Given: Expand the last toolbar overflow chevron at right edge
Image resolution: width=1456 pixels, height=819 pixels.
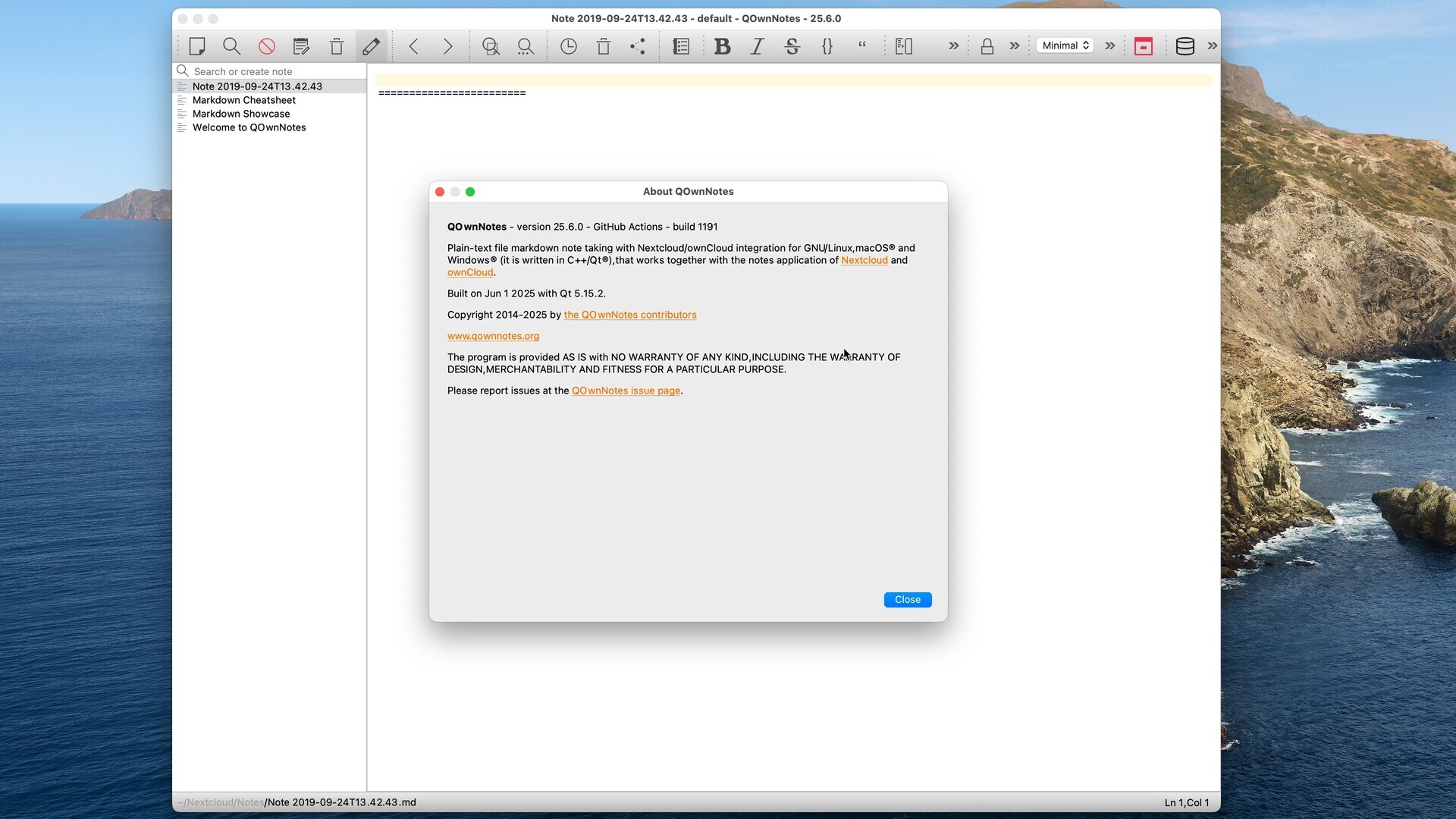Looking at the screenshot, I should coord(1213,46).
